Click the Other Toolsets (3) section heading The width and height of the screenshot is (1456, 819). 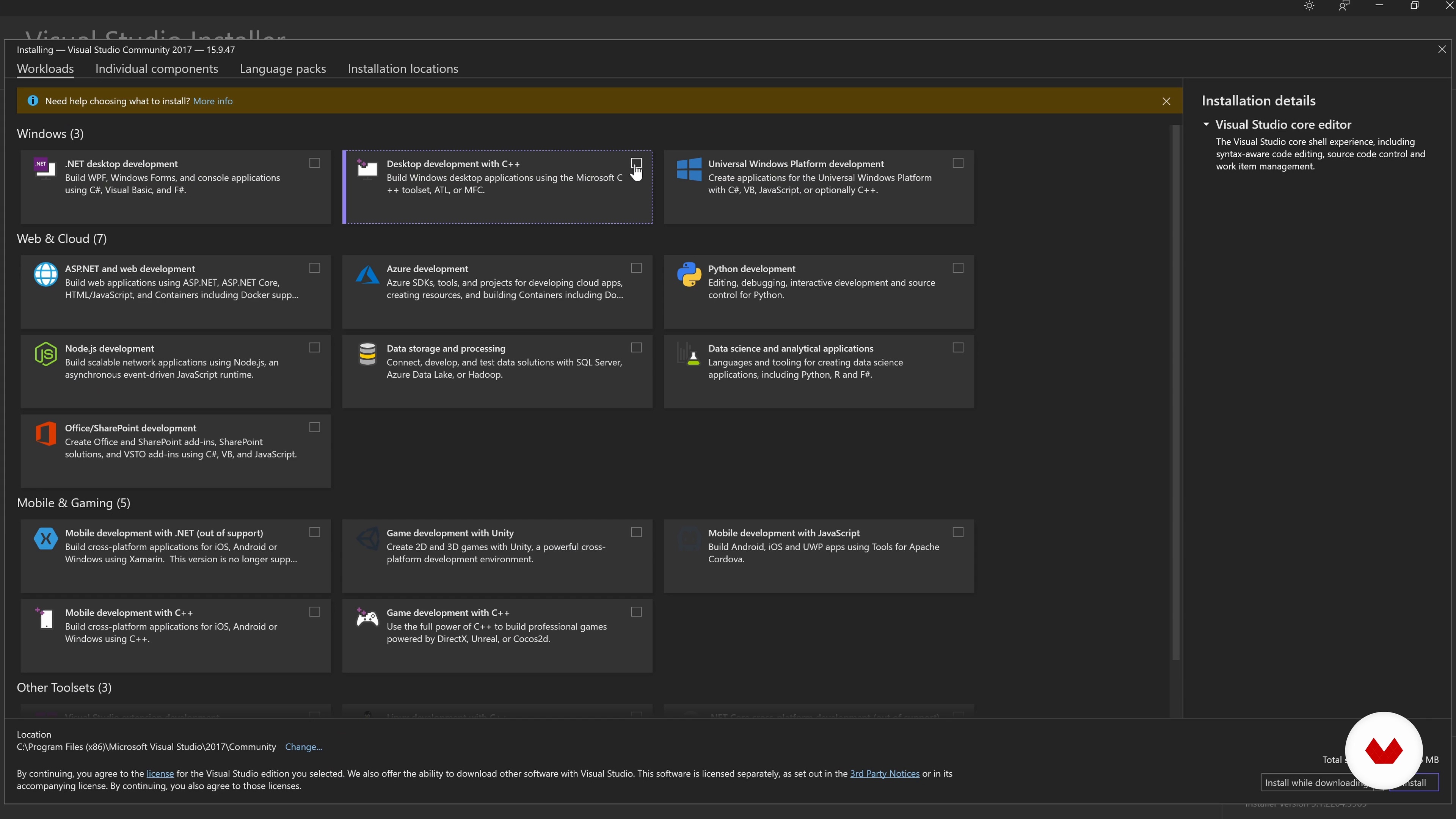64,688
